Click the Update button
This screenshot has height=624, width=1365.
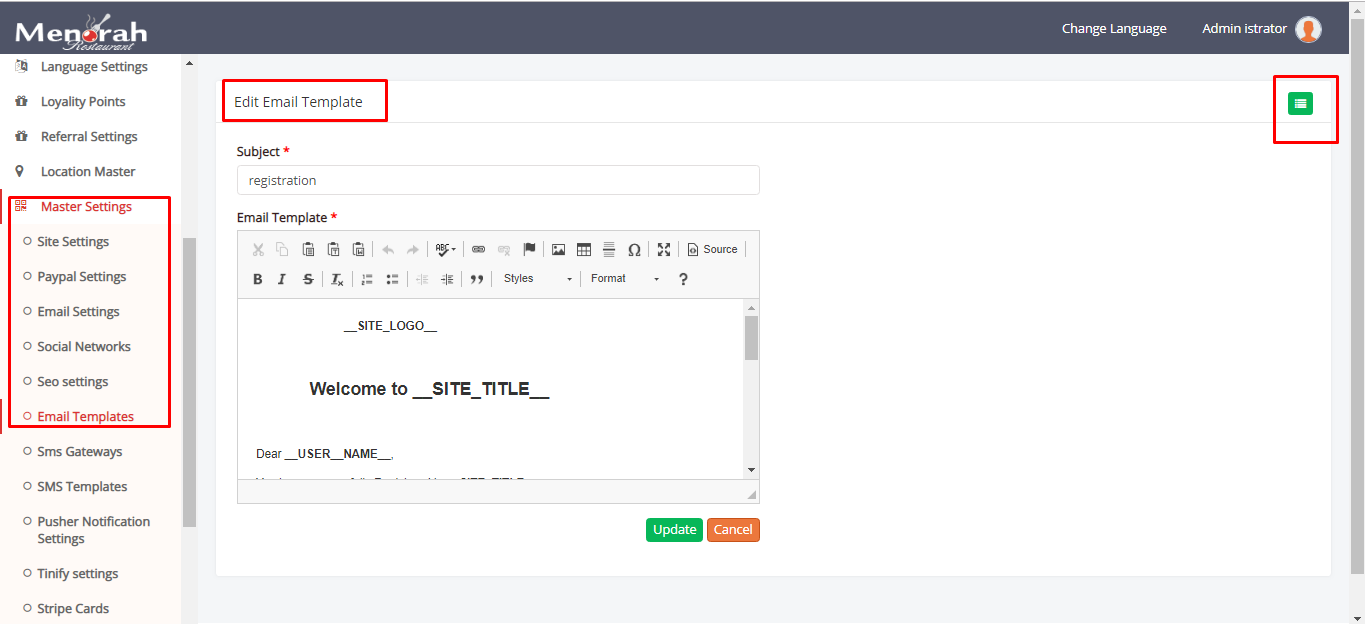pos(674,530)
